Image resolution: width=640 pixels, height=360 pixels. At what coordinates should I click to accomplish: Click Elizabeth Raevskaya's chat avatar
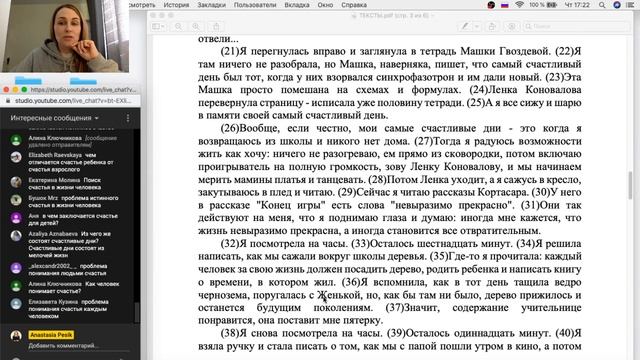16,157
